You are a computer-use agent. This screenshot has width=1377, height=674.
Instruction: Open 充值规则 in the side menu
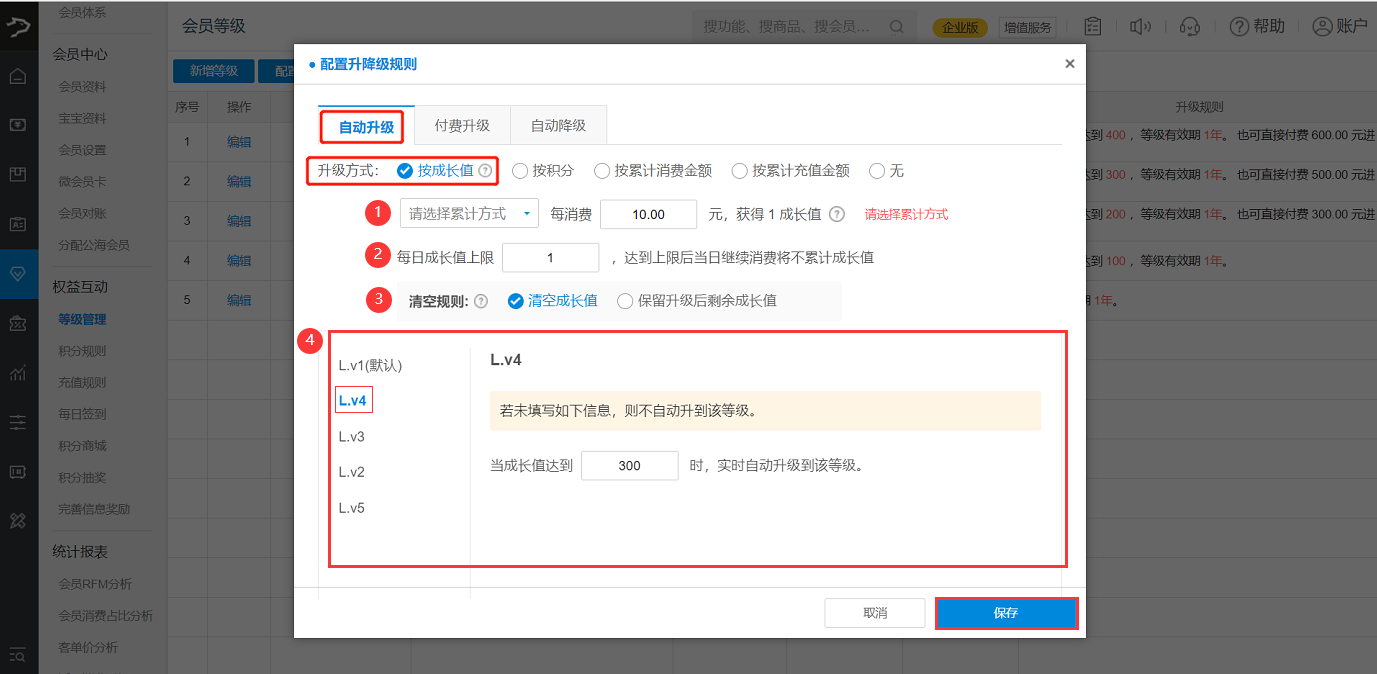(82, 382)
